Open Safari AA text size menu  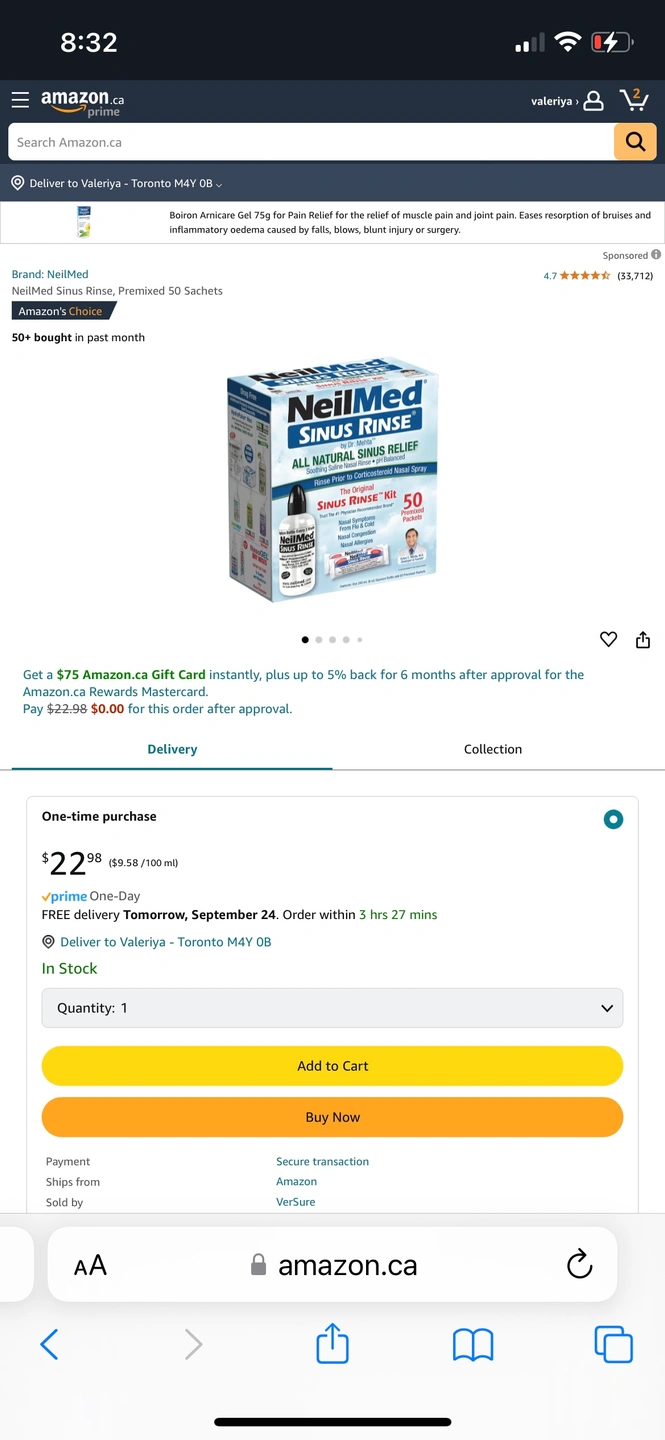coord(90,1266)
